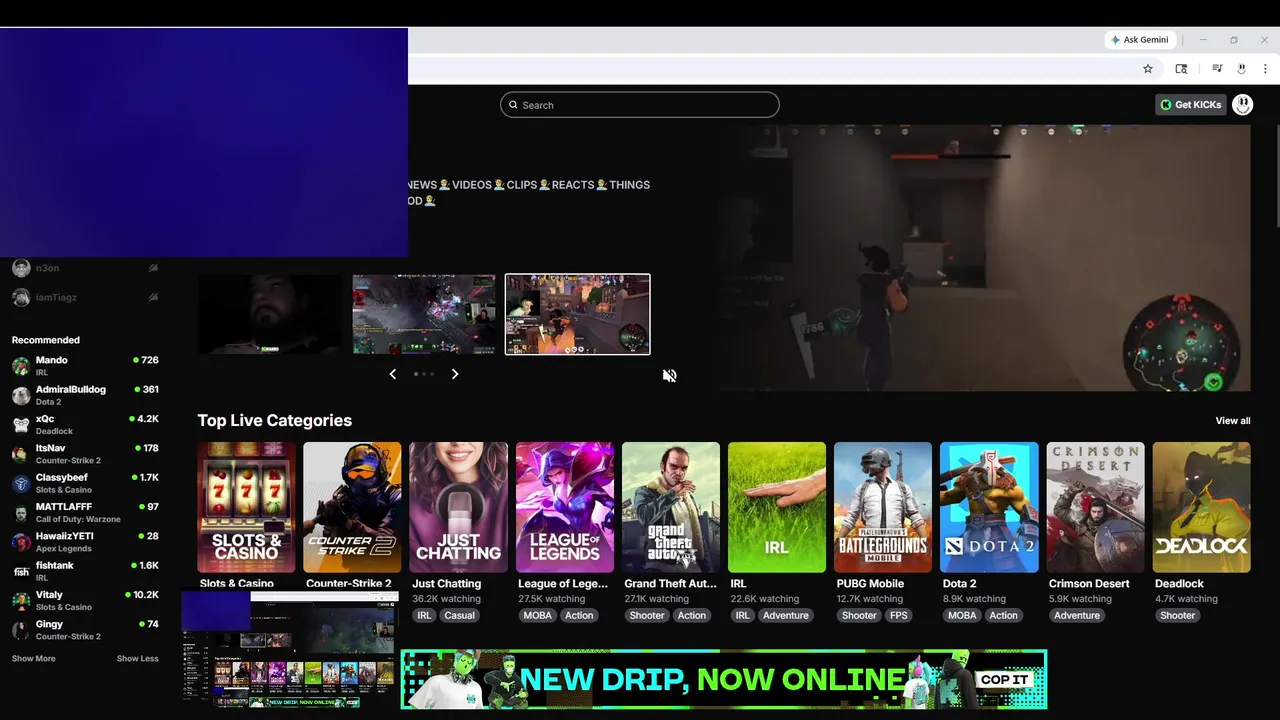Open the Slots & Casino category card
Screen dimensions: 1280x720
tap(247, 507)
